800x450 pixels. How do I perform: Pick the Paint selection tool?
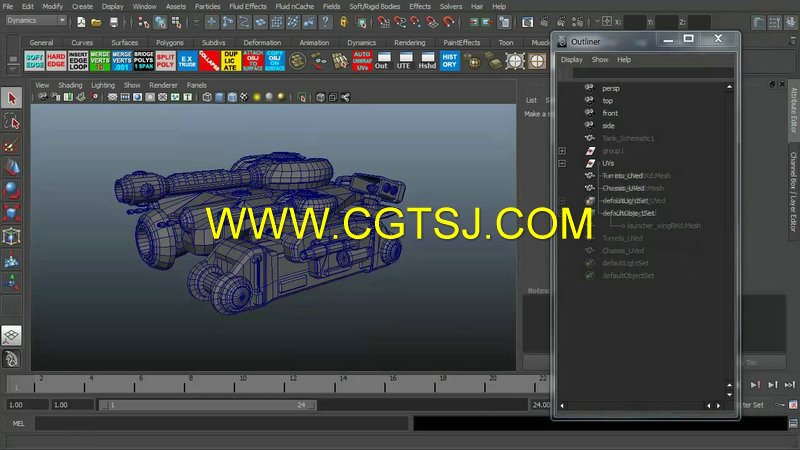pos(12,146)
